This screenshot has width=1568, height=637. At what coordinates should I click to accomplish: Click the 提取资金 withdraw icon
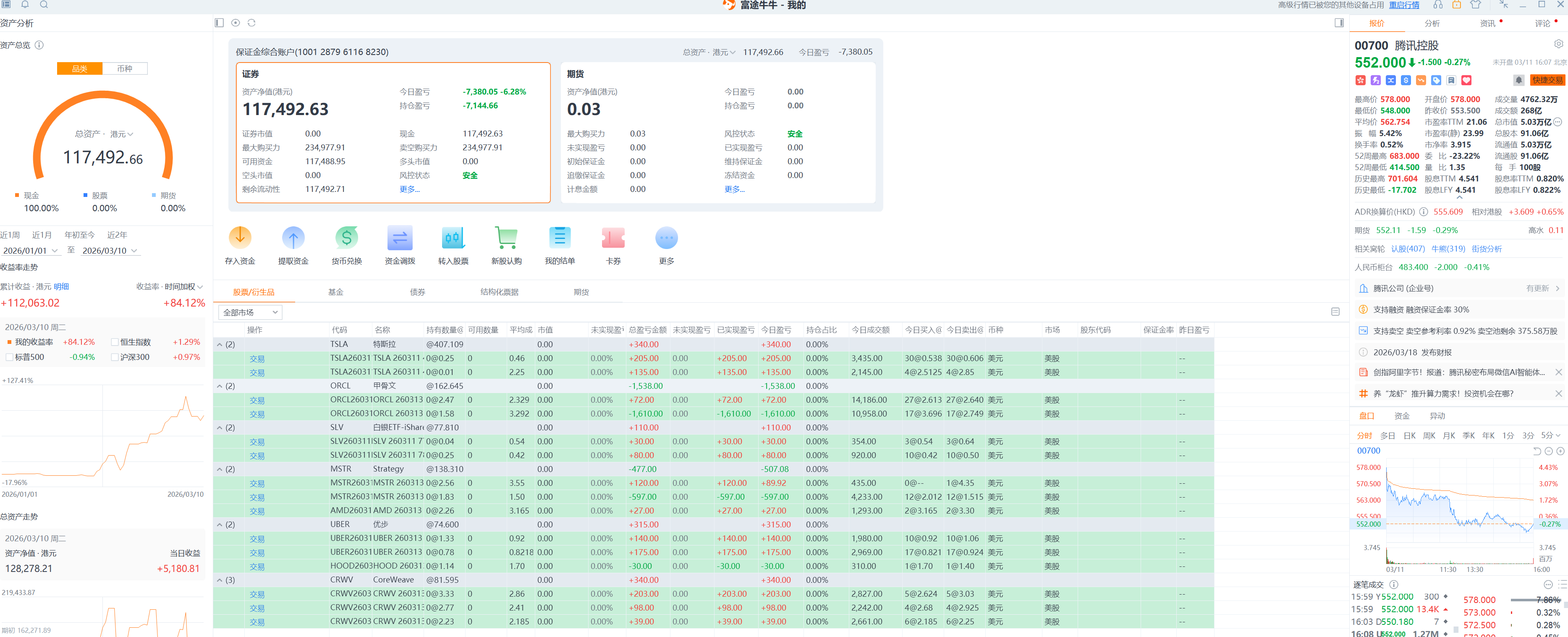coord(293,238)
